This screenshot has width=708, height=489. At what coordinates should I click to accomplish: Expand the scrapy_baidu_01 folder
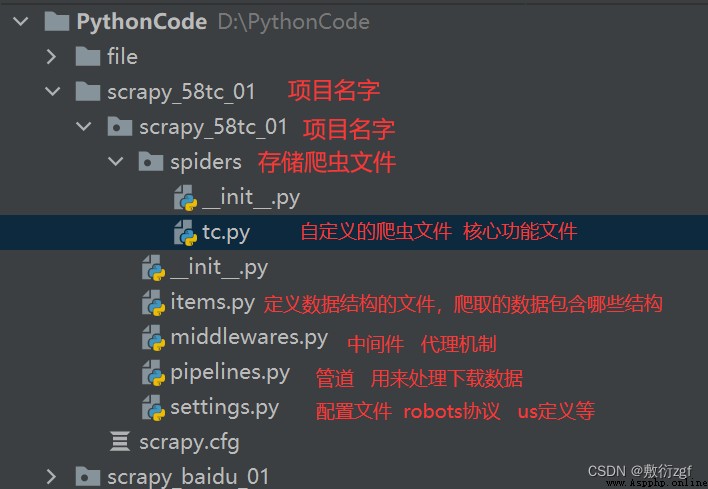point(51,477)
